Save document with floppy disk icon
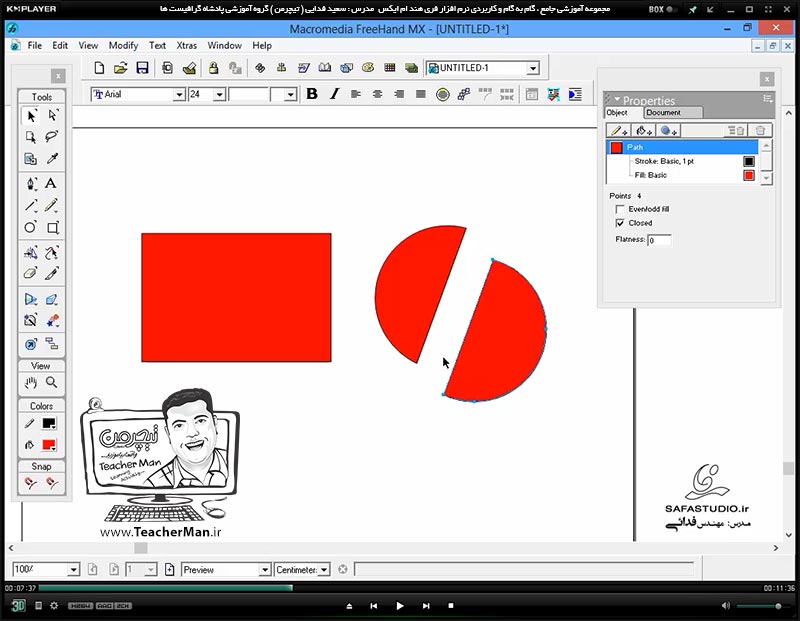The width and height of the screenshot is (800, 621). 142,68
